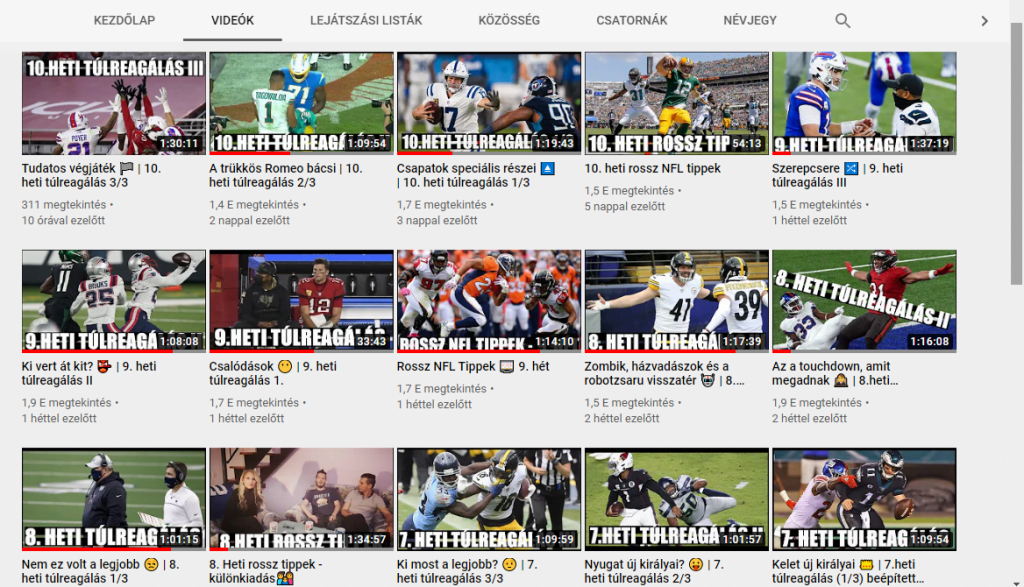Click the '10. heti rossz NFL tippek' title

652,169
